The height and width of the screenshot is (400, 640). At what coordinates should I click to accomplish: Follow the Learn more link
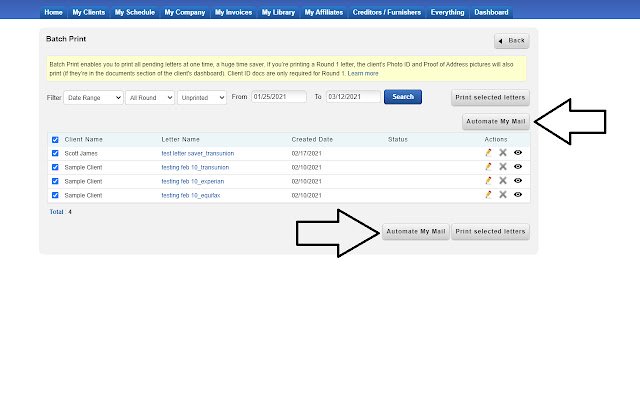pos(363,73)
